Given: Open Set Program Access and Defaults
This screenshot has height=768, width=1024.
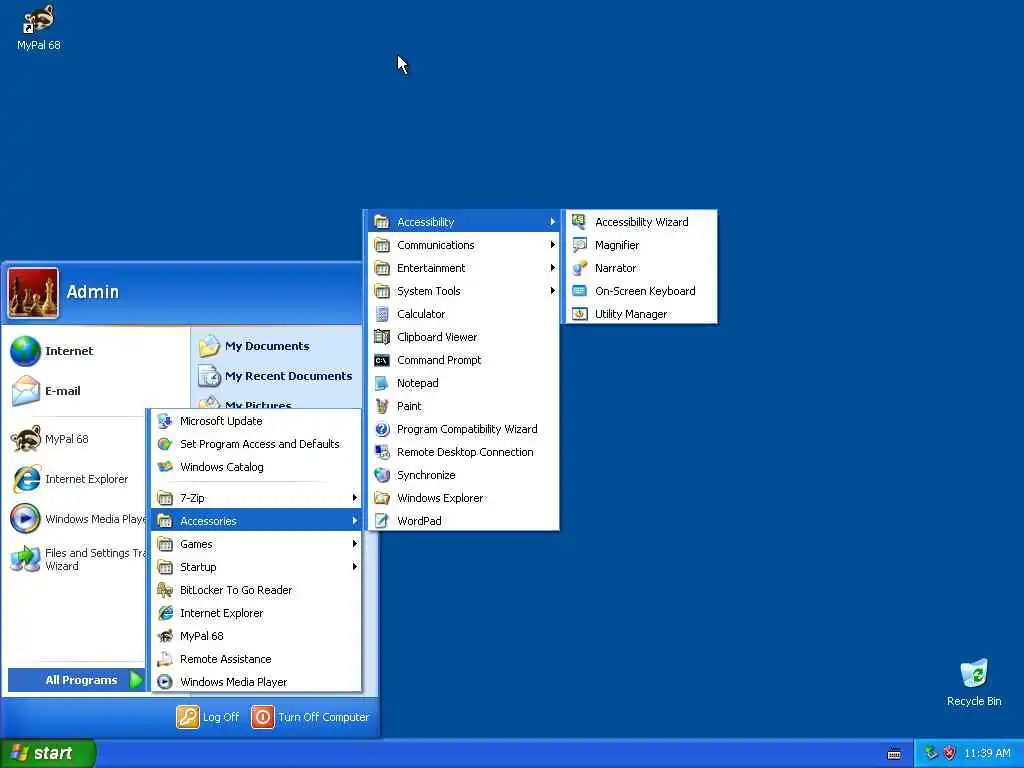Looking at the screenshot, I should 256,444.
